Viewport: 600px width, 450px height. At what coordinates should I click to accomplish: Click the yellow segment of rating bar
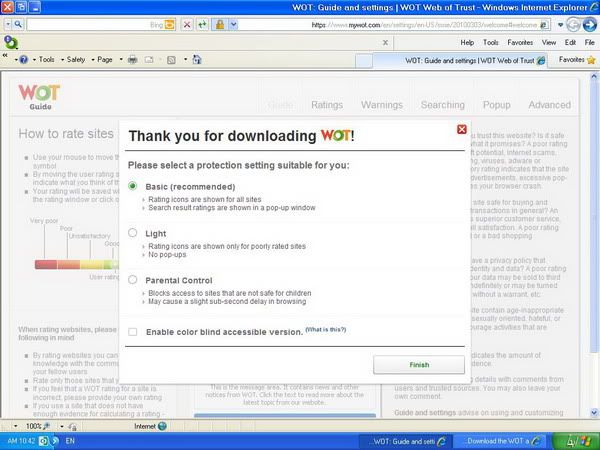click(91, 264)
